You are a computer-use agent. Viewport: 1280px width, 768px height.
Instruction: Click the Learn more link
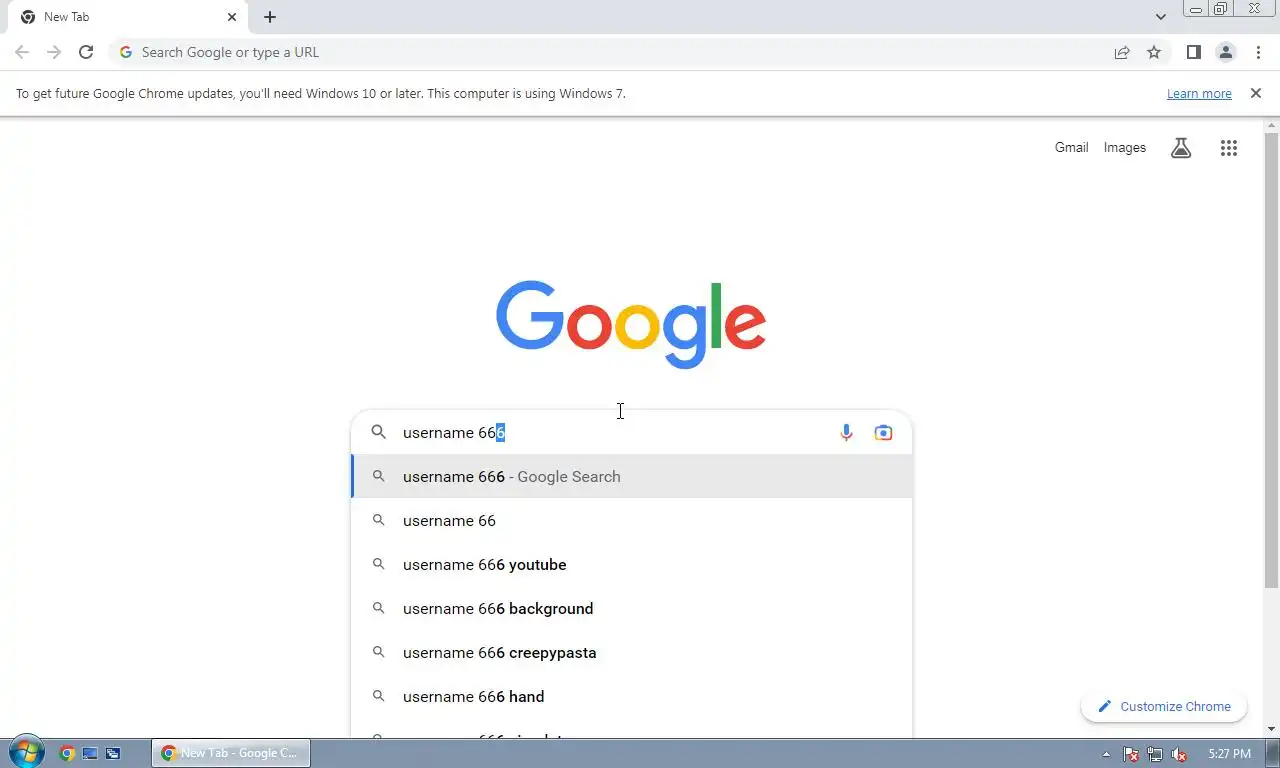click(x=1199, y=93)
